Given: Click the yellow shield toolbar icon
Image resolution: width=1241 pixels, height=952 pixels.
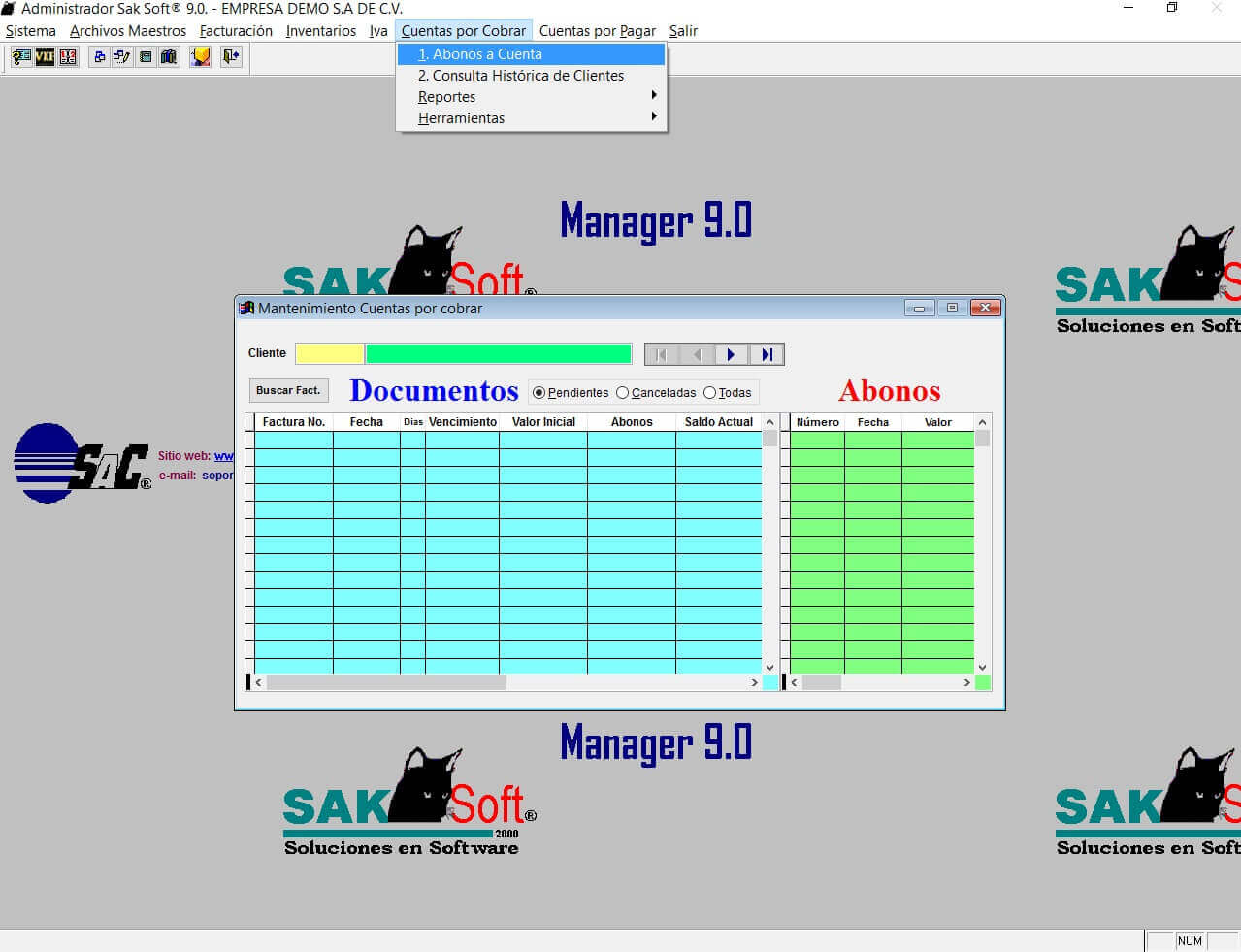Looking at the screenshot, I should 201,57.
